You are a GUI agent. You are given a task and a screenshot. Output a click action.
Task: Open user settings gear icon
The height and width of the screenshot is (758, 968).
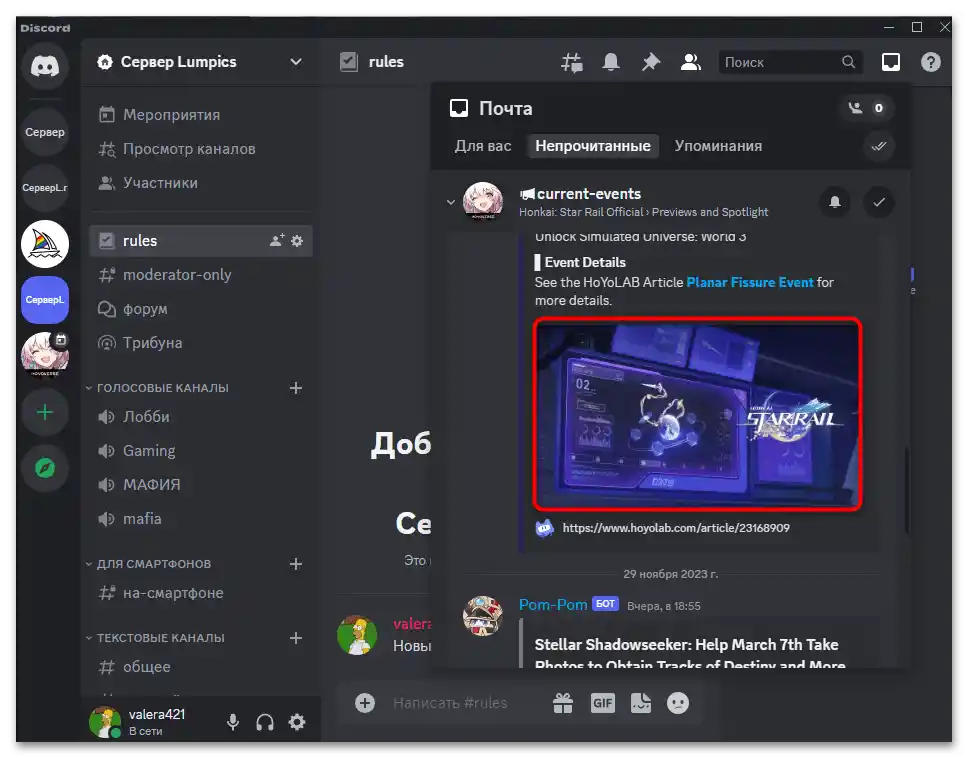point(297,722)
